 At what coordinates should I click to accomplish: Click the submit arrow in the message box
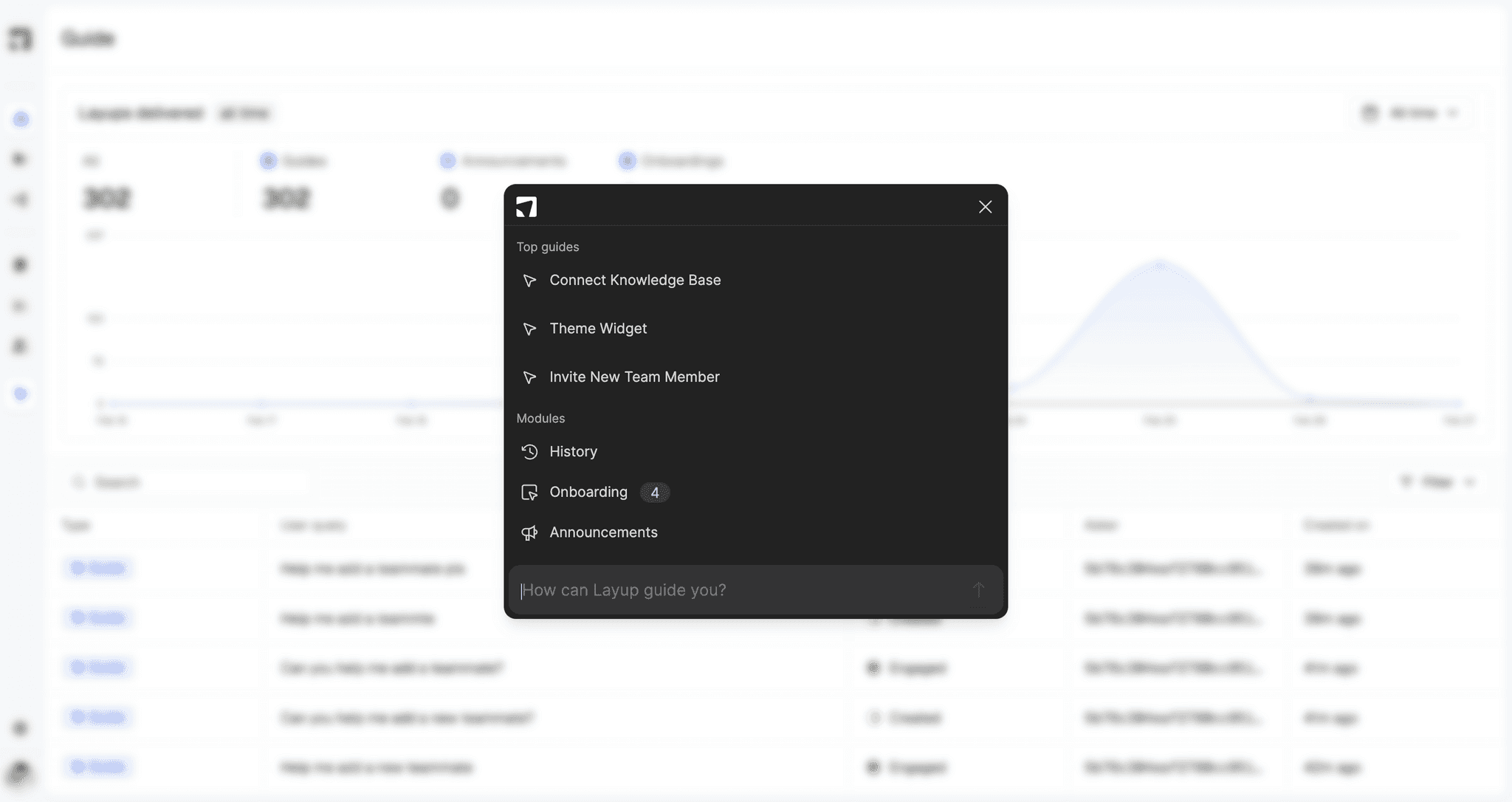[977, 589]
